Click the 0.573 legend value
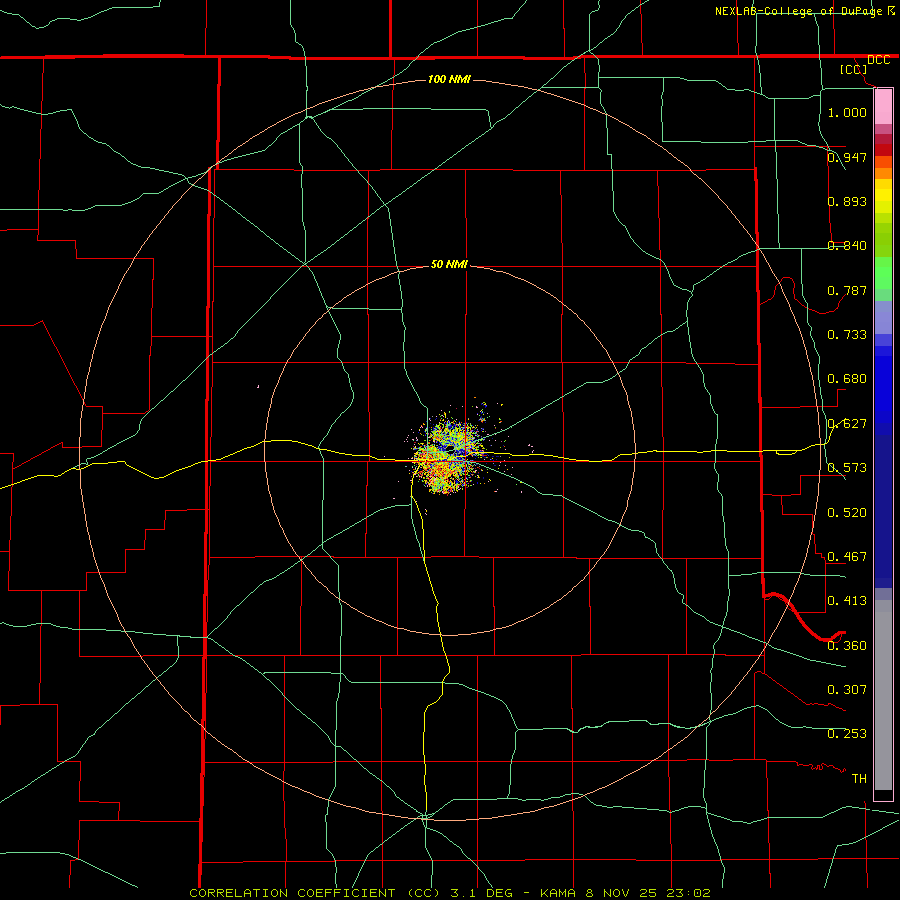The height and width of the screenshot is (900, 900). pos(847,468)
